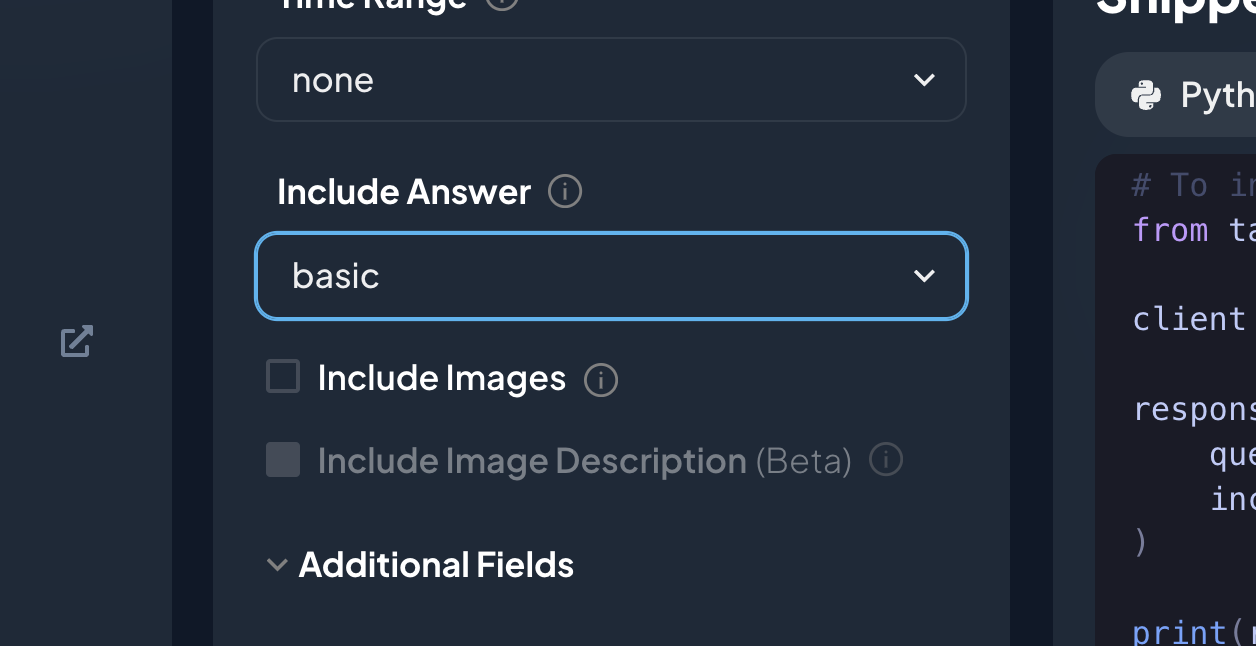1256x646 pixels.
Task: Click the Include Images label text
Action: tap(441, 378)
